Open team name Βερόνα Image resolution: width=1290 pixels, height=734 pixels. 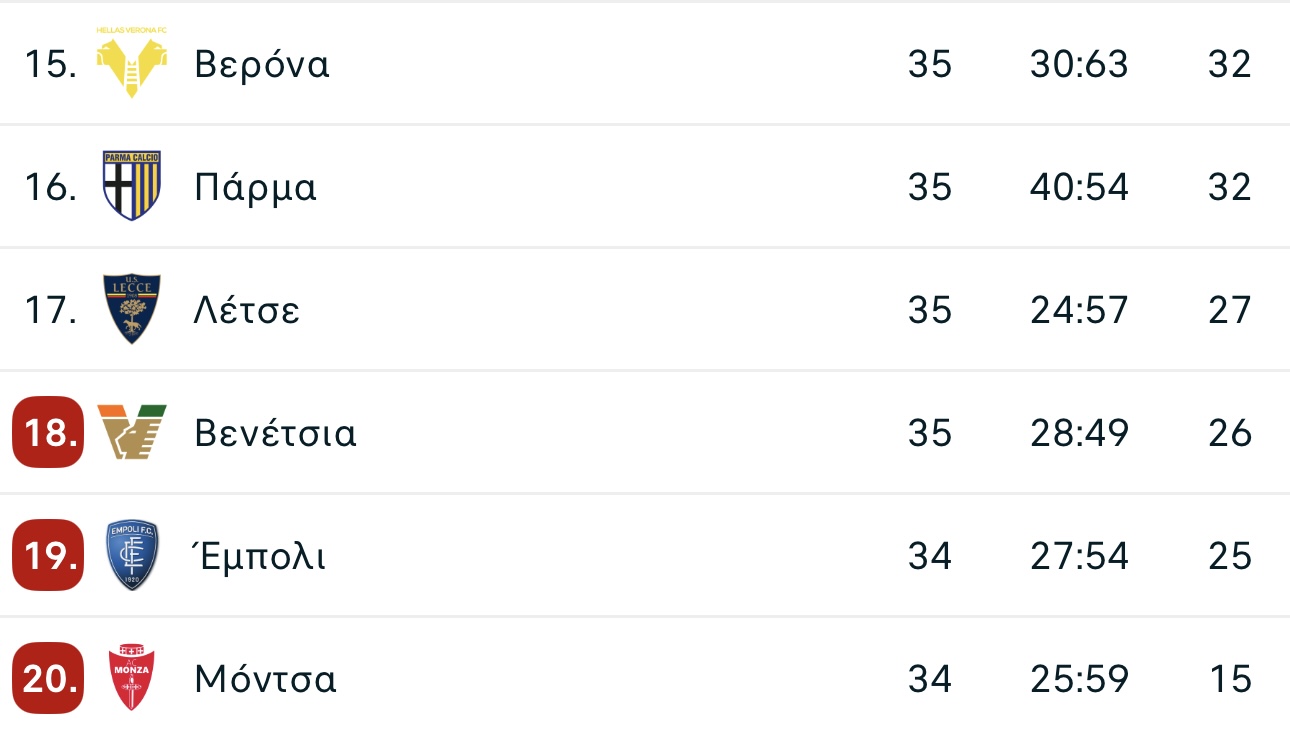[x=262, y=64]
